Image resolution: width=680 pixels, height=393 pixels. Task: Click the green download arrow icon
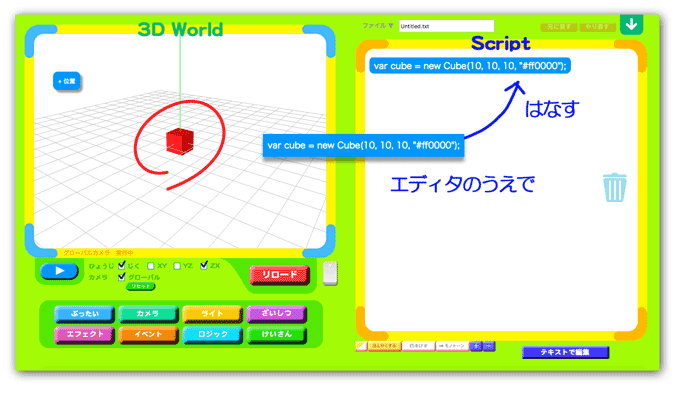(631, 24)
